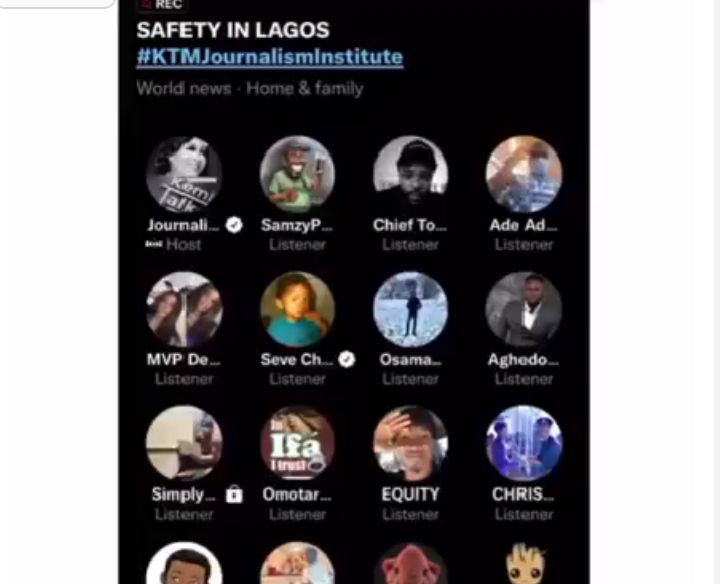Select the EQUITY listener avatar
Viewport: 720px width, 584px height.
[x=411, y=444]
